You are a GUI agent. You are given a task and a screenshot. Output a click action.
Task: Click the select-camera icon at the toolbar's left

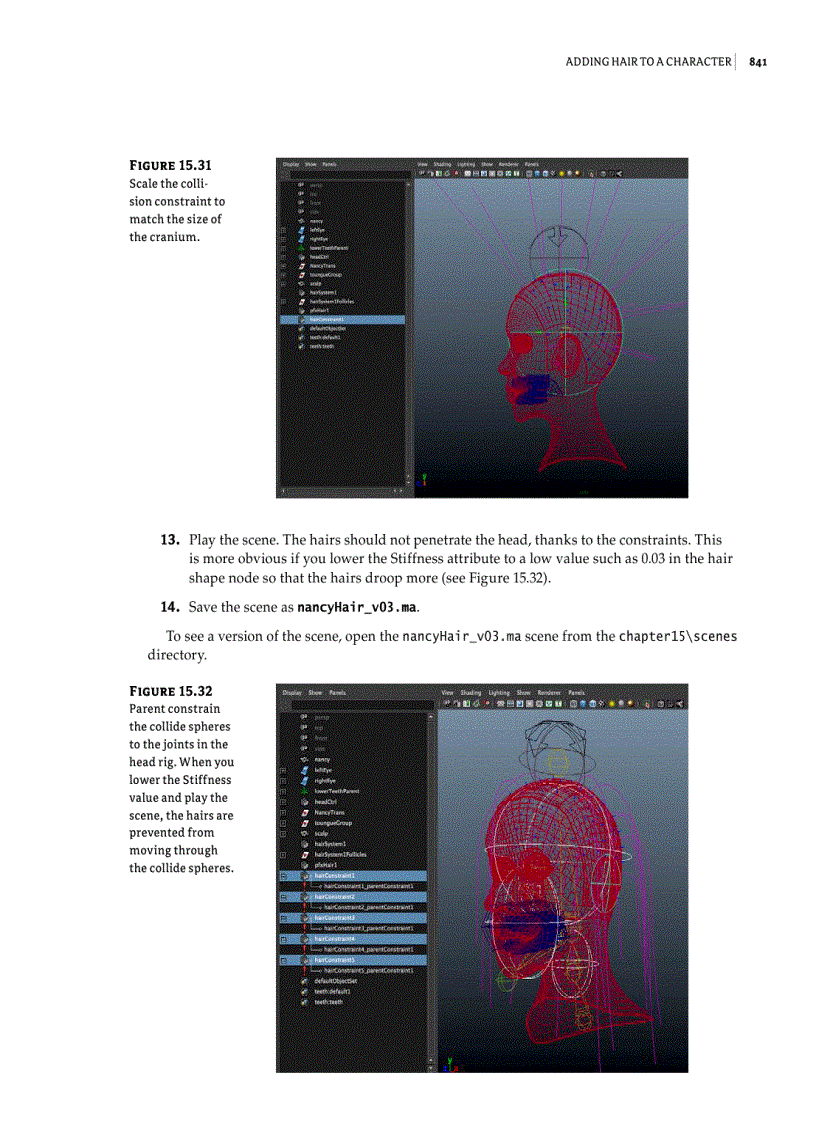(x=448, y=704)
